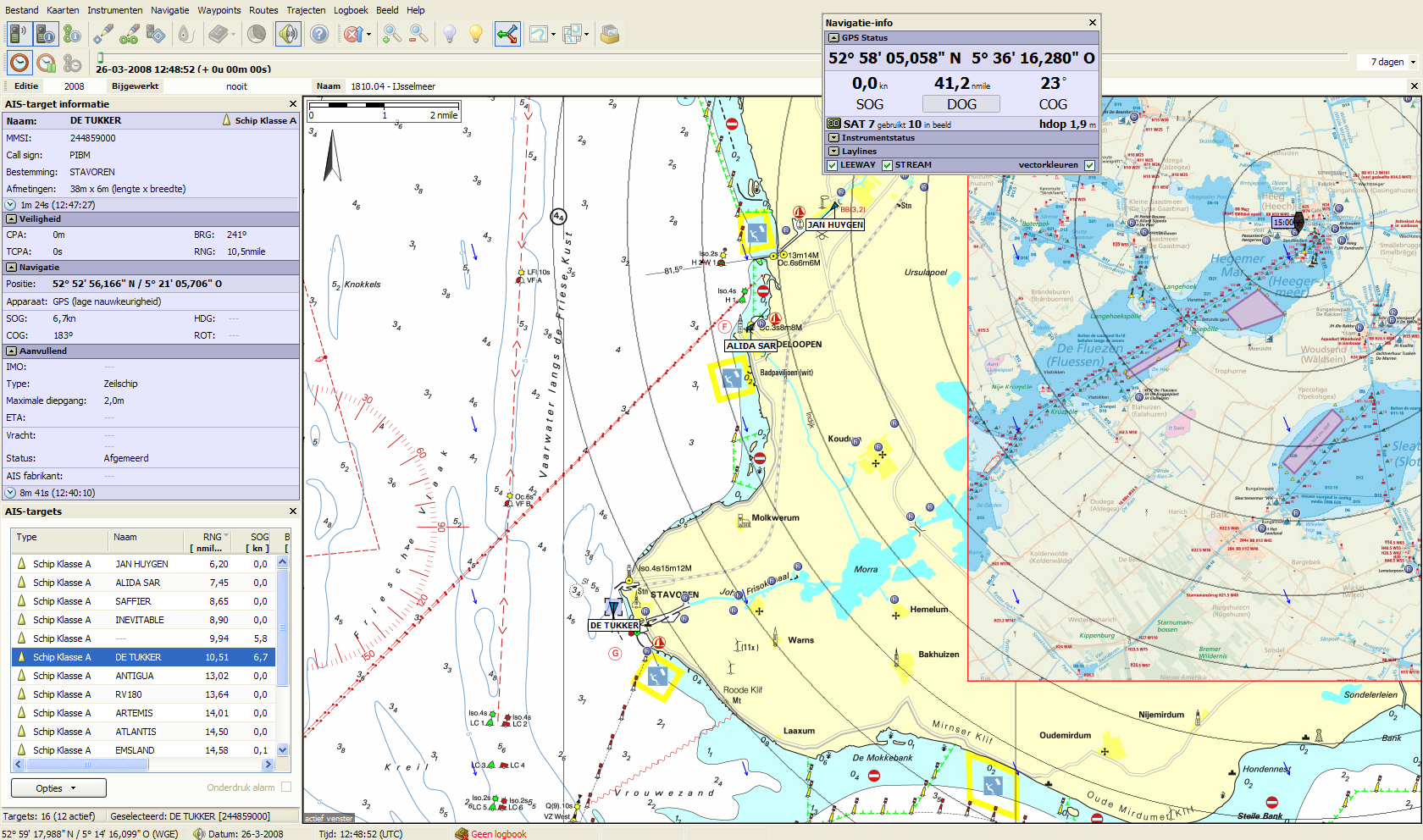The width and height of the screenshot is (1423, 840).
Task: Click the Opties button
Action: tap(58, 788)
